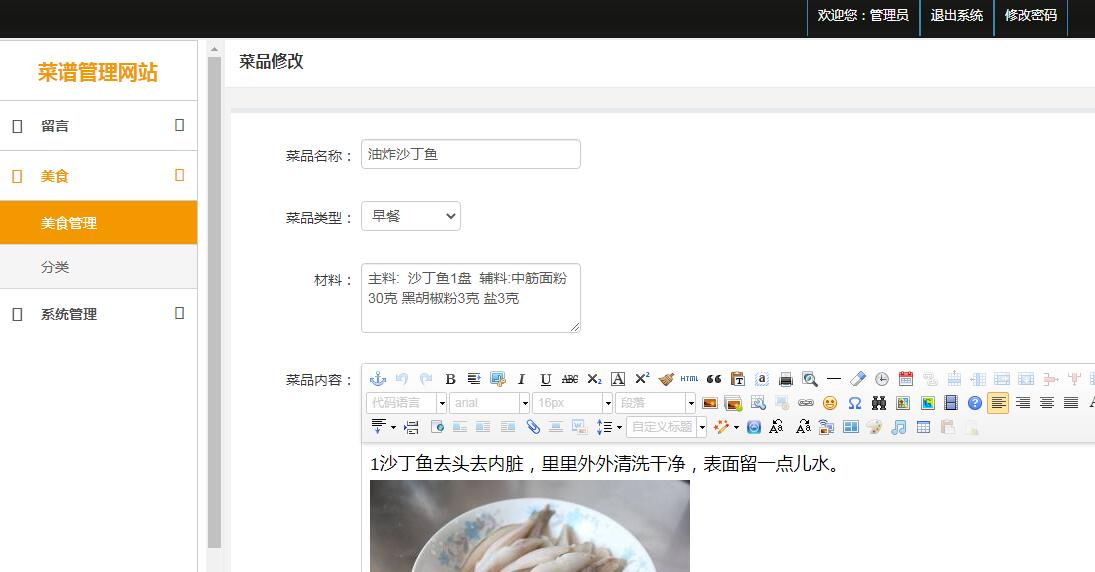The image size is (1095, 572).
Task: Attach a file with the paperclip icon
Action: [533, 427]
